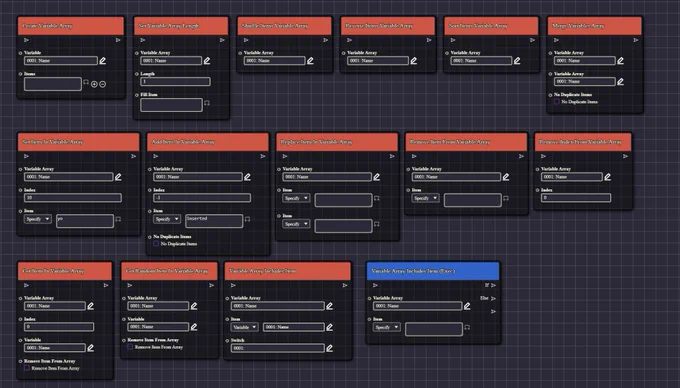Click the Switch field showing 0001

tap(278, 348)
